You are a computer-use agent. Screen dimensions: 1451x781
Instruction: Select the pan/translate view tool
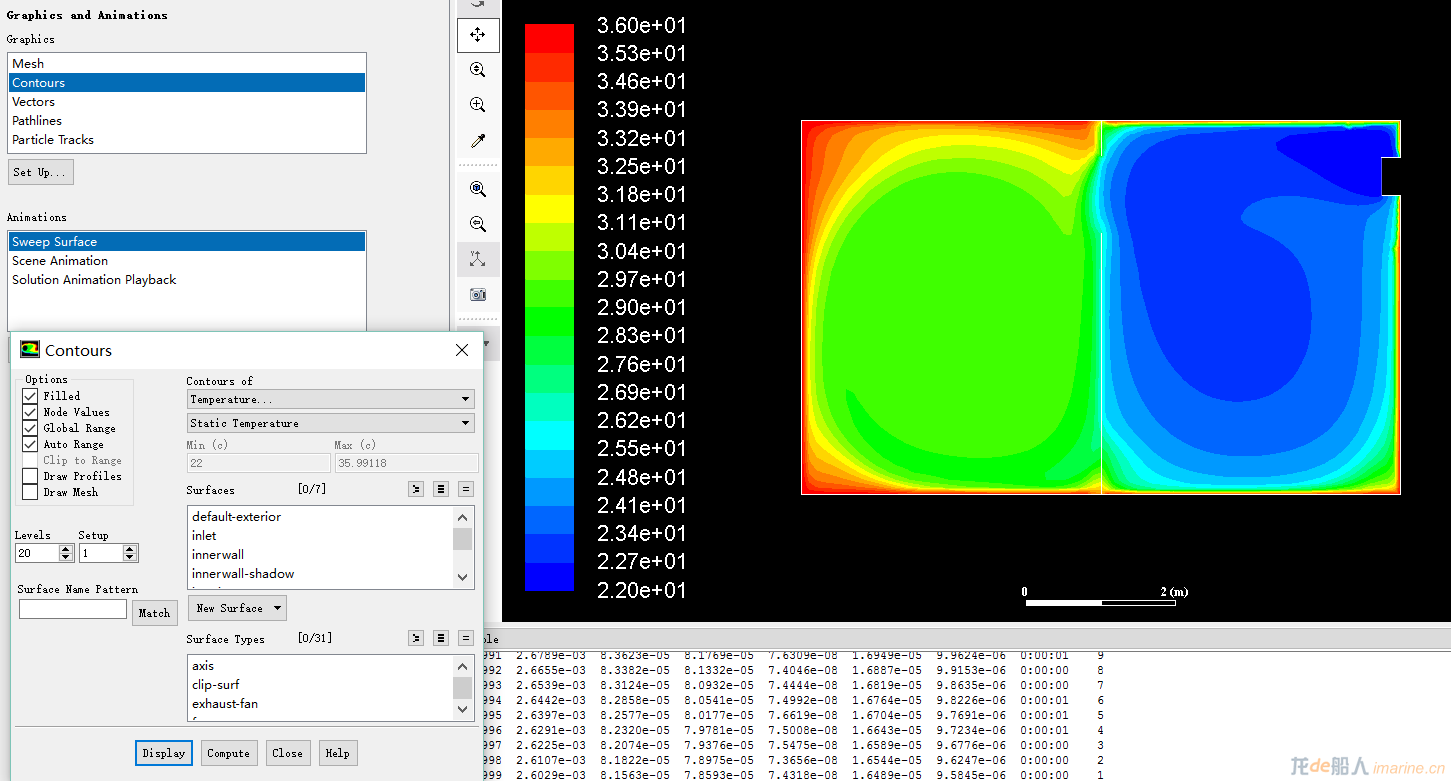click(478, 35)
